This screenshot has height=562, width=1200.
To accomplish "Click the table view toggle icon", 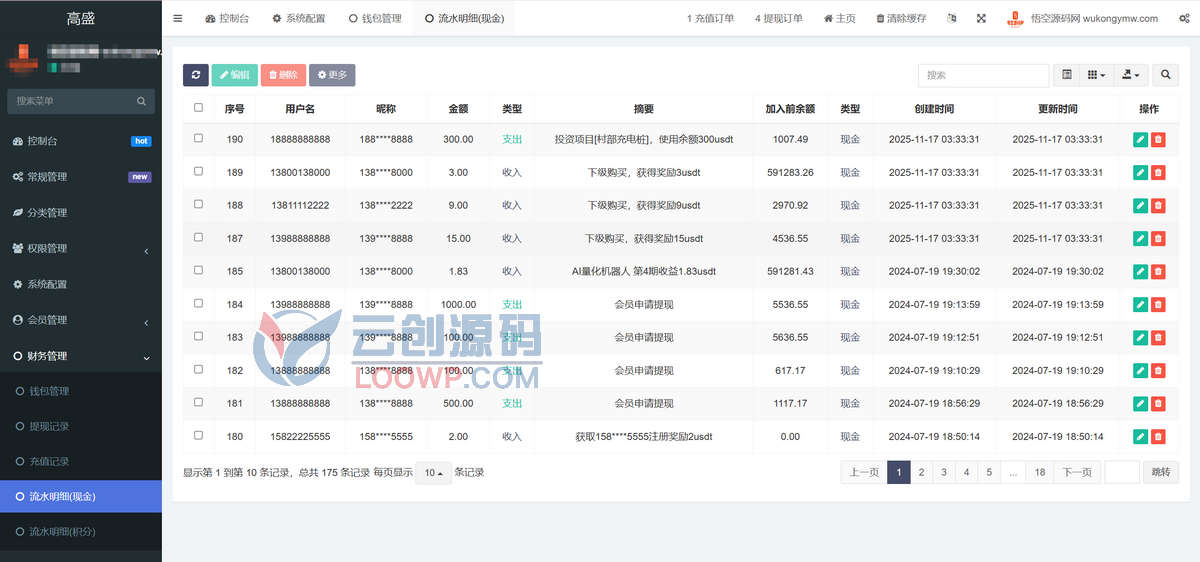I will click(1067, 75).
